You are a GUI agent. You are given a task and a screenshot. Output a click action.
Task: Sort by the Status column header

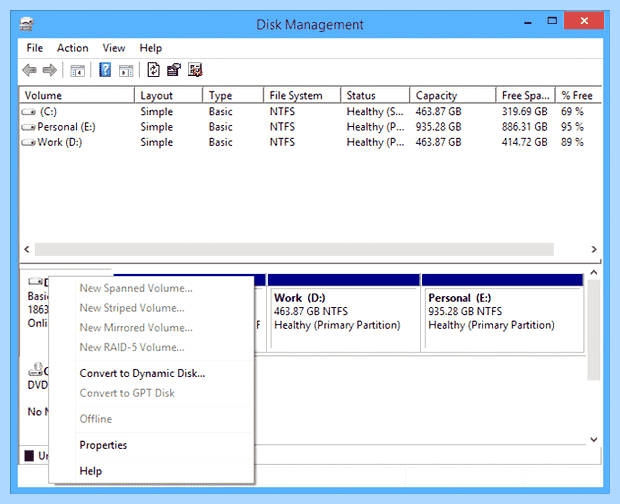pos(375,95)
